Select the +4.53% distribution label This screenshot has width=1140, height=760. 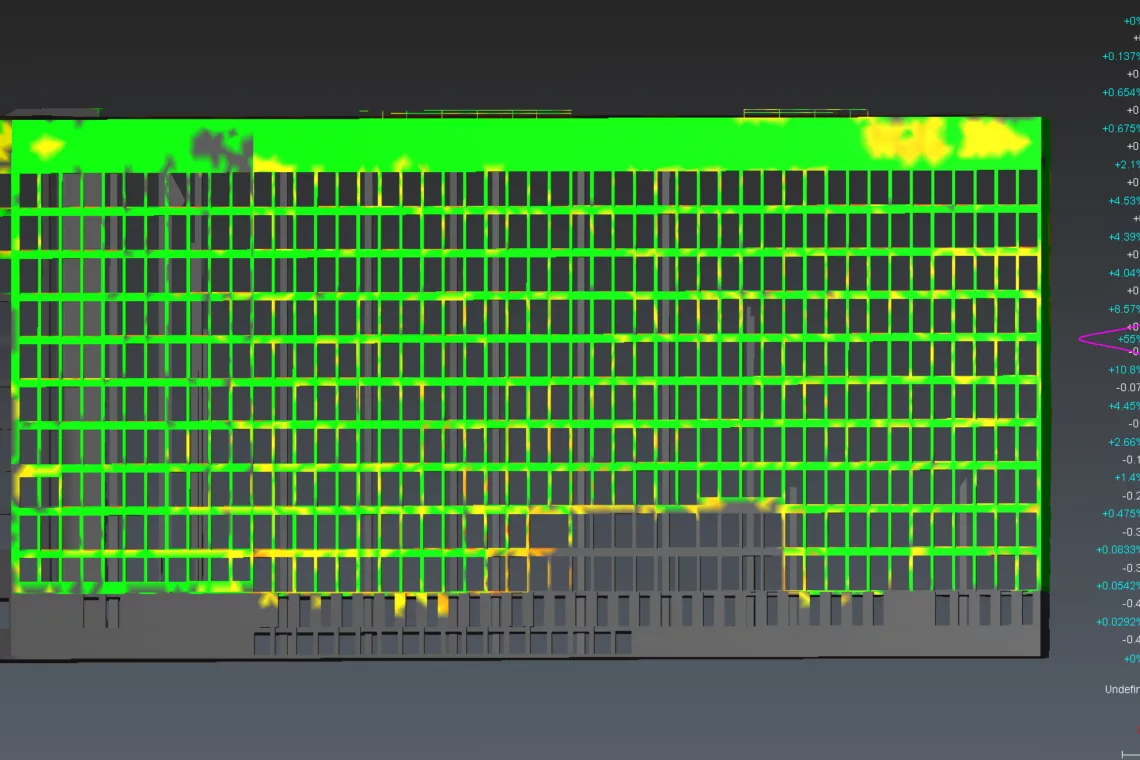(x=1123, y=201)
